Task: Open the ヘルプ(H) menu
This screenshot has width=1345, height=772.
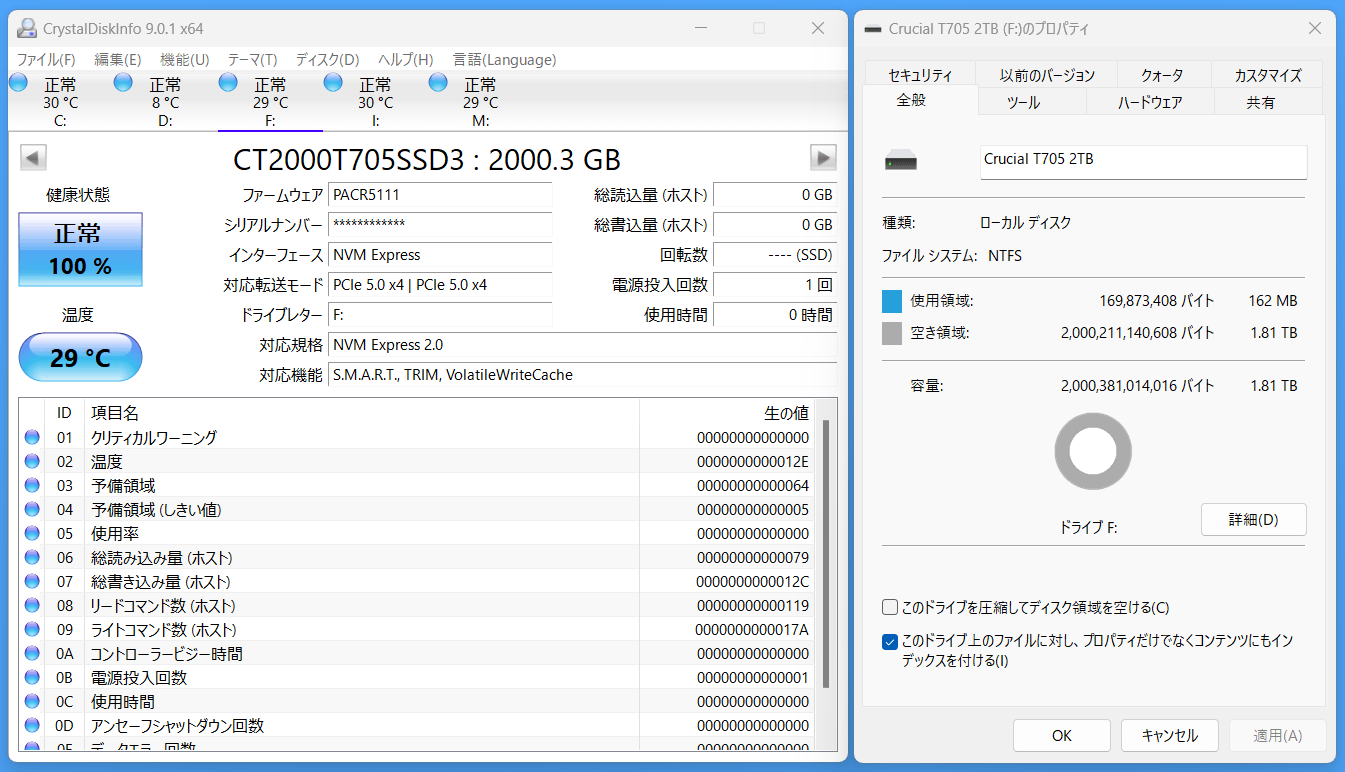Action: (406, 60)
